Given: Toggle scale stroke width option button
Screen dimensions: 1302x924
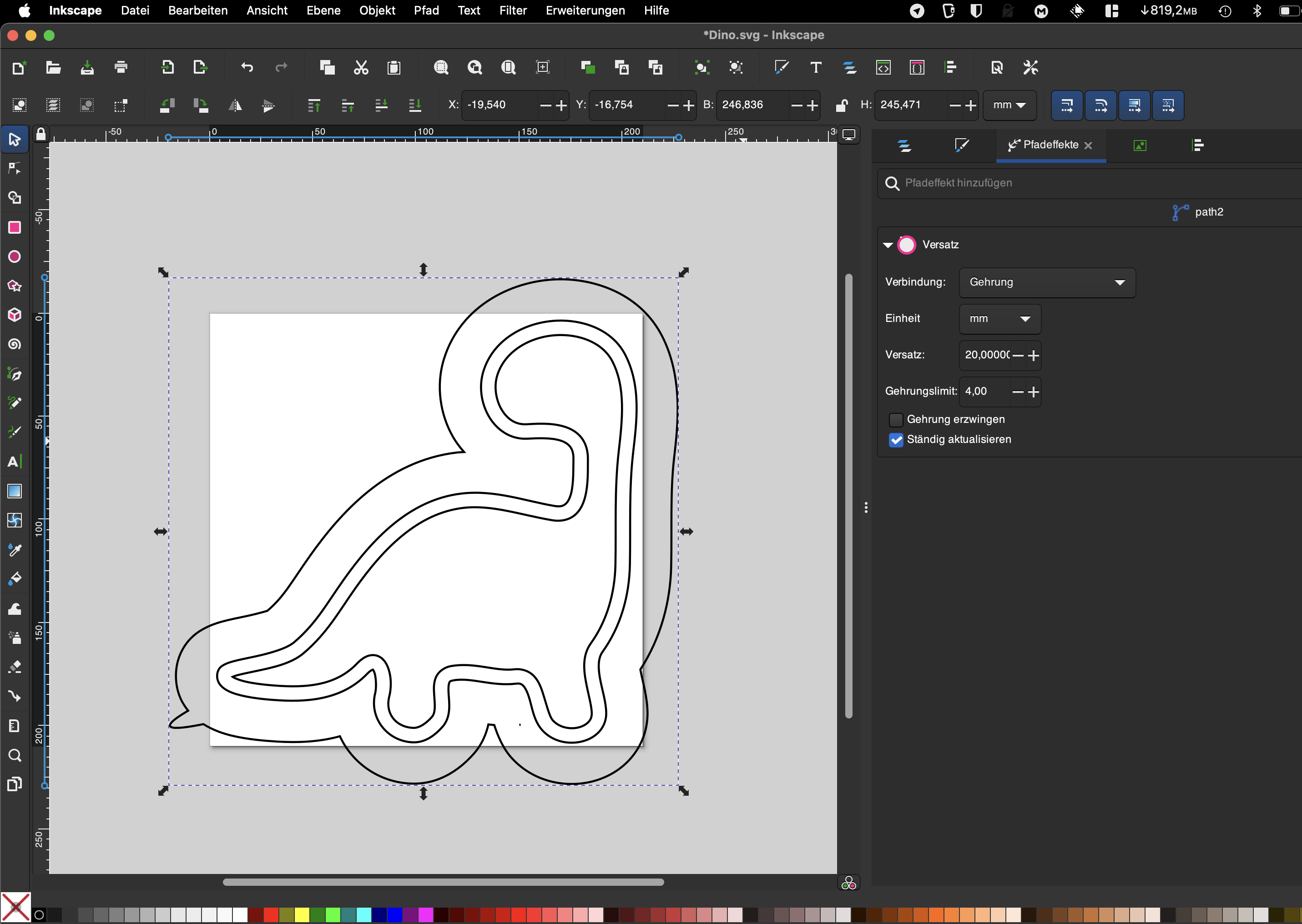Looking at the screenshot, I should [1066, 105].
